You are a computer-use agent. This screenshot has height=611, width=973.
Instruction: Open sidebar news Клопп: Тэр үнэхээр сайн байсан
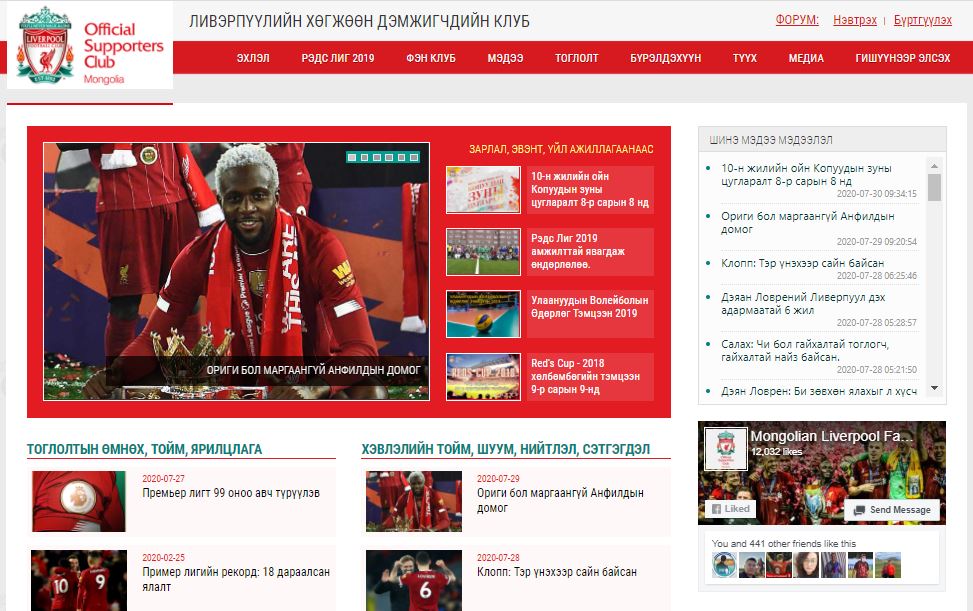[x=802, y=263]
